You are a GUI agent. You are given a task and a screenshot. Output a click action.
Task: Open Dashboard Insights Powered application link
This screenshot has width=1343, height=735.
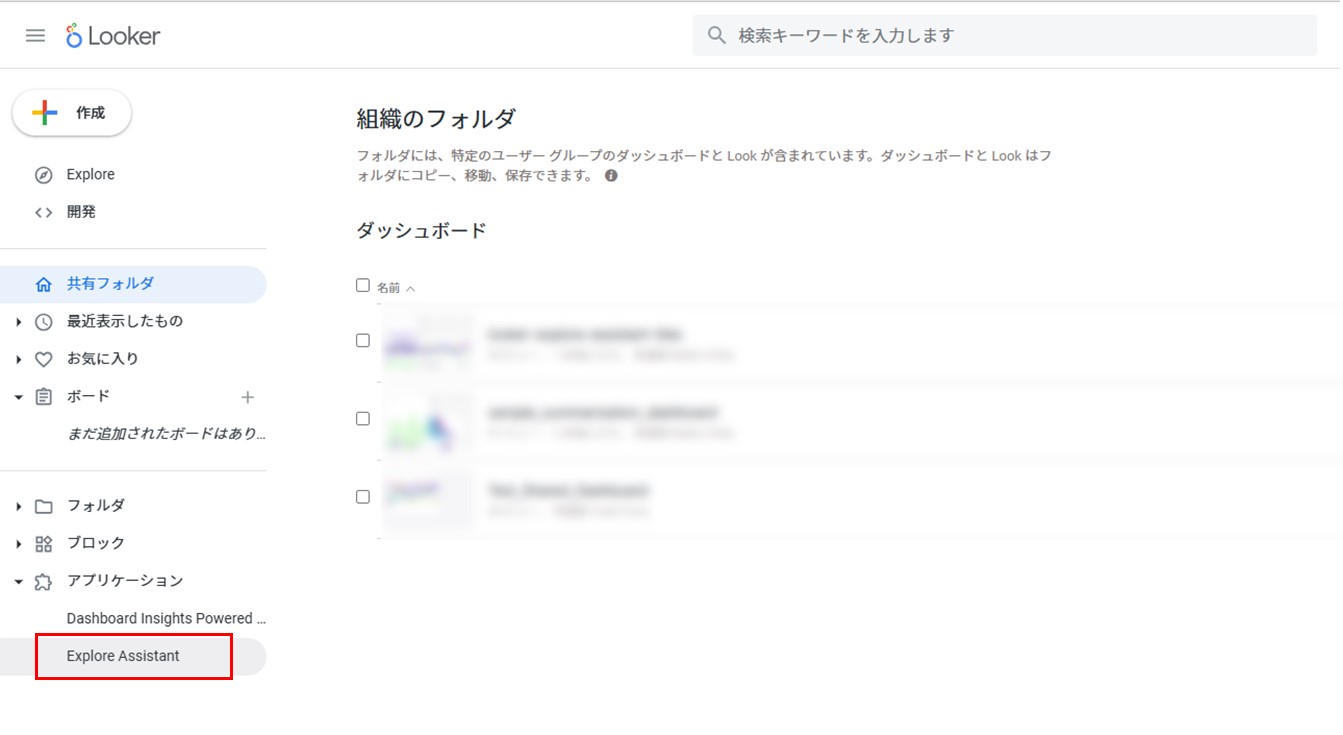pyautogui.click(x=166, y=618)
